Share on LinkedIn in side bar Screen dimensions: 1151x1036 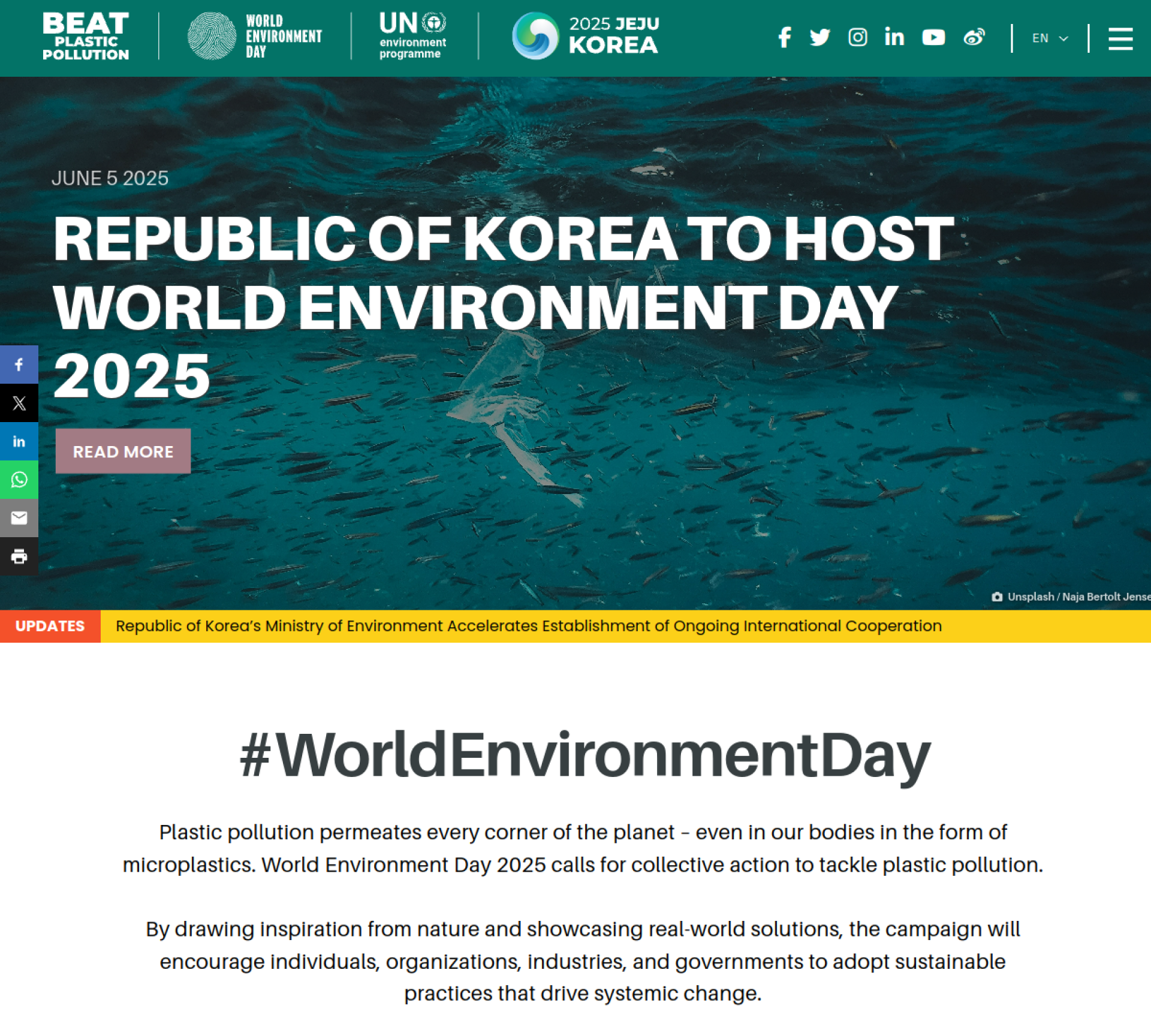(19, 441)
